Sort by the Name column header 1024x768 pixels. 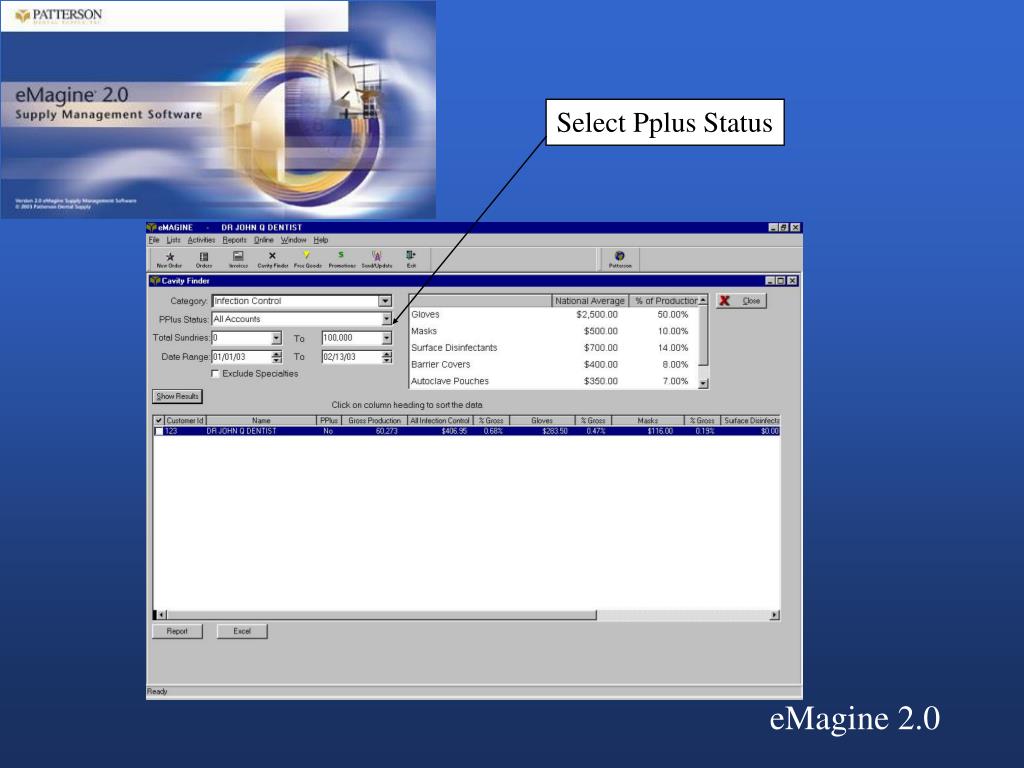[261, 421]
